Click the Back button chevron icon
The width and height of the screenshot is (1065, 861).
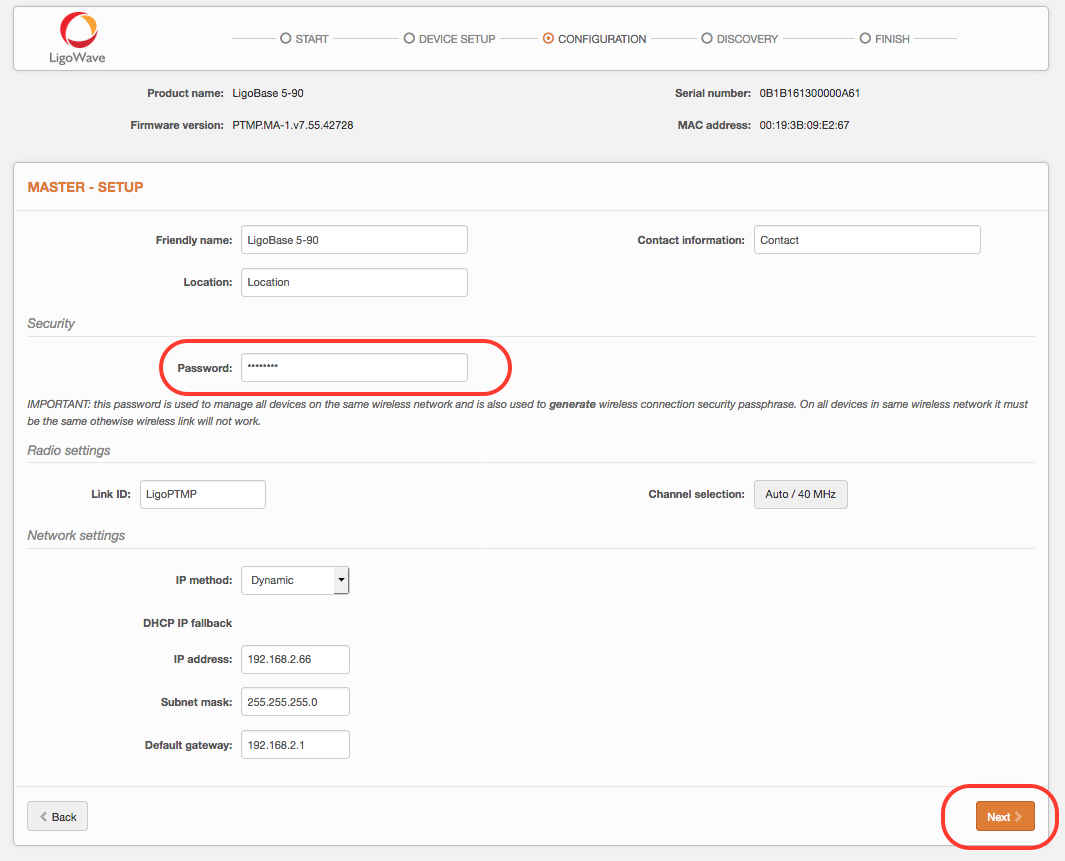(43, 816)
